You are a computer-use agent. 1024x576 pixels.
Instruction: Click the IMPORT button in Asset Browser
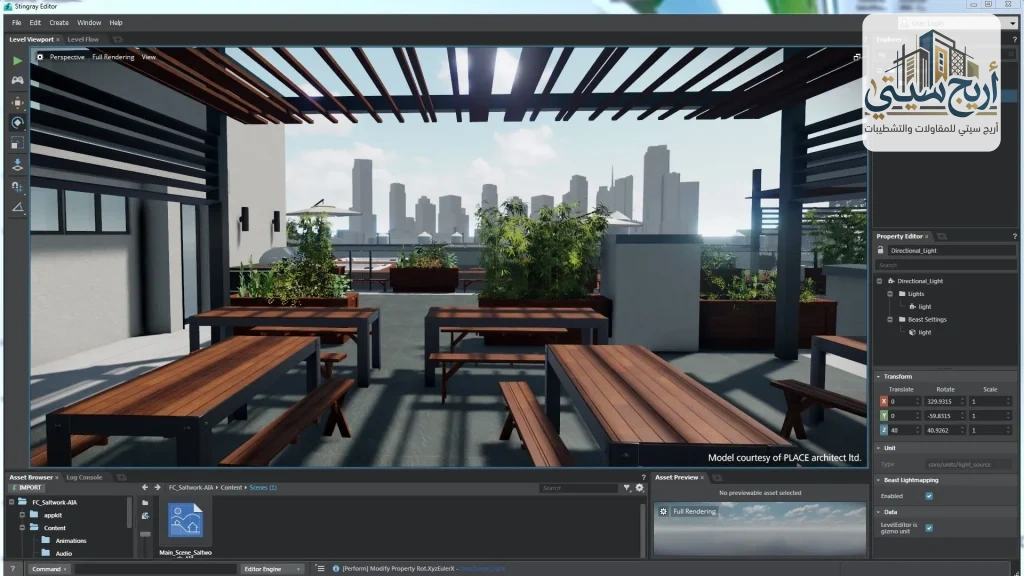pos(25,487)
